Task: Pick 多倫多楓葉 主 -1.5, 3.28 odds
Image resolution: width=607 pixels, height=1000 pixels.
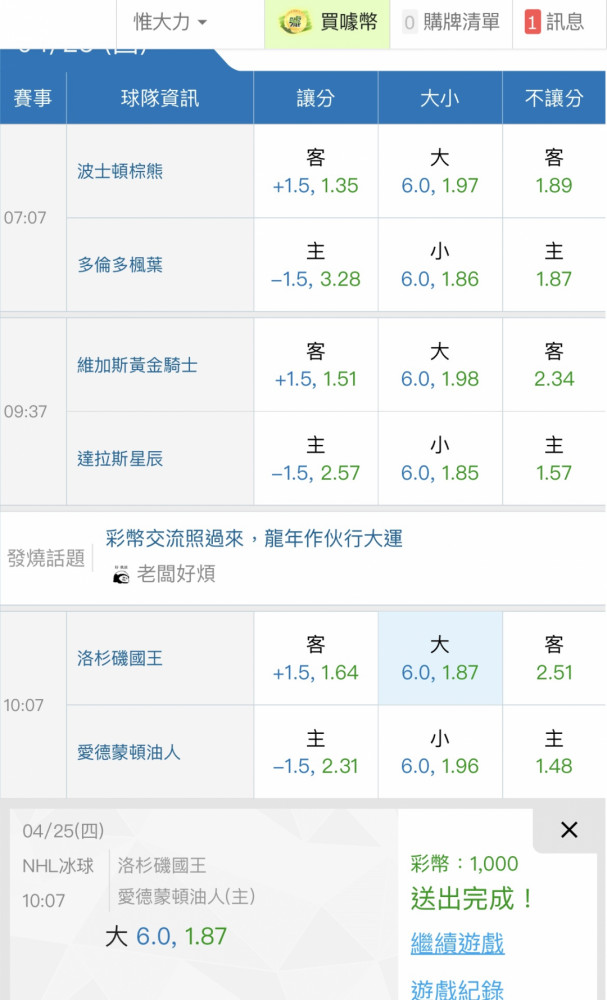Action: 316,265
